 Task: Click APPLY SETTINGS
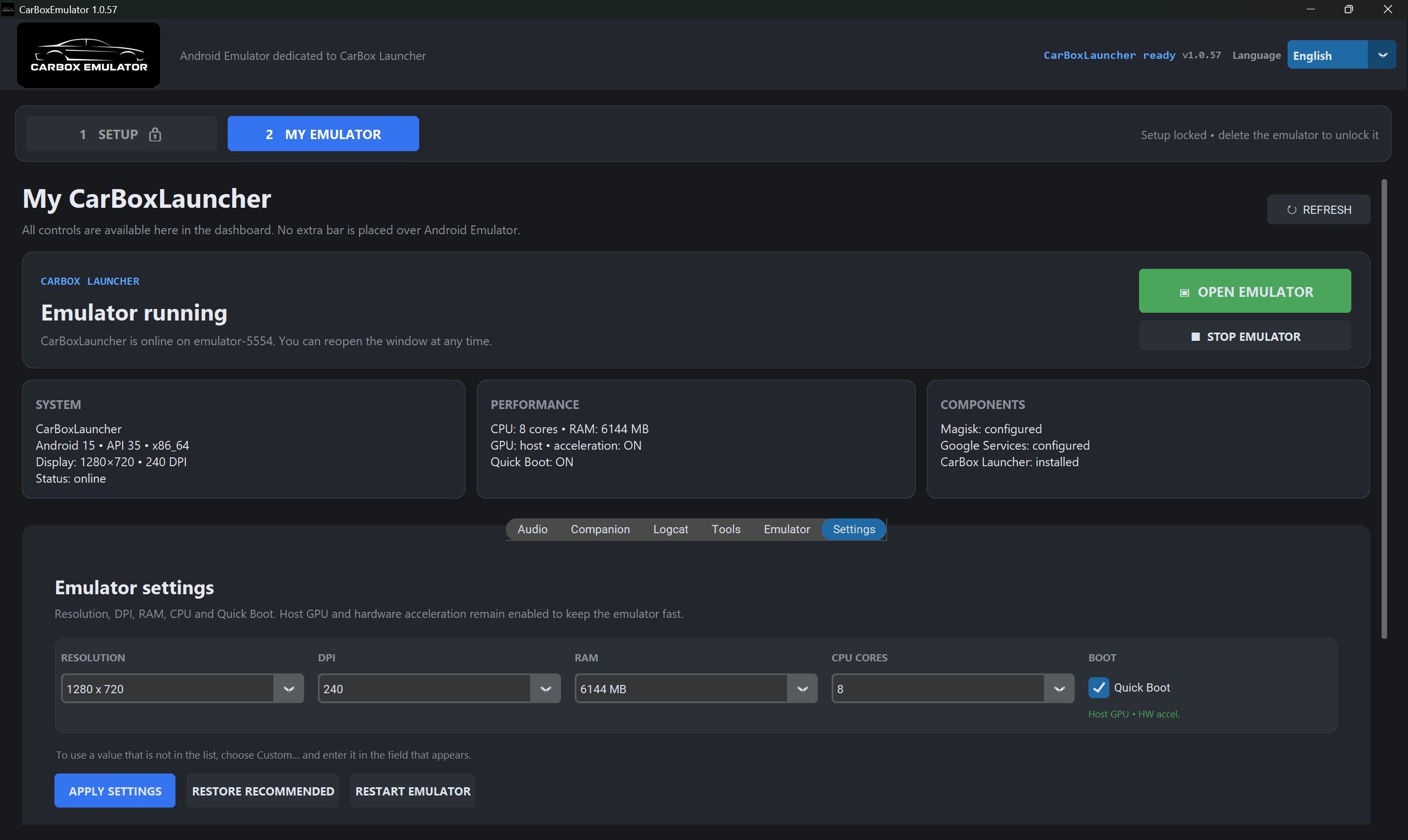pyautogui.click(x=115, y=791)
